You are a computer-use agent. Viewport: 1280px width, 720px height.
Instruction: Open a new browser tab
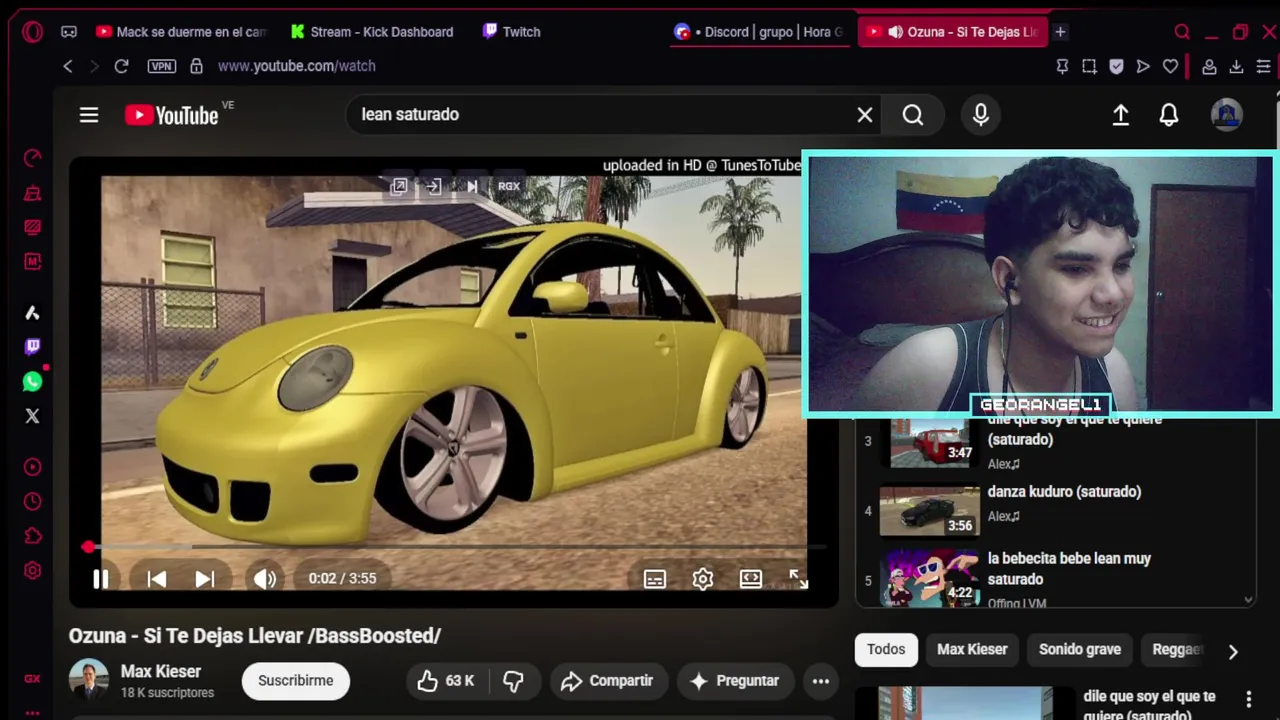(1060, 32)
